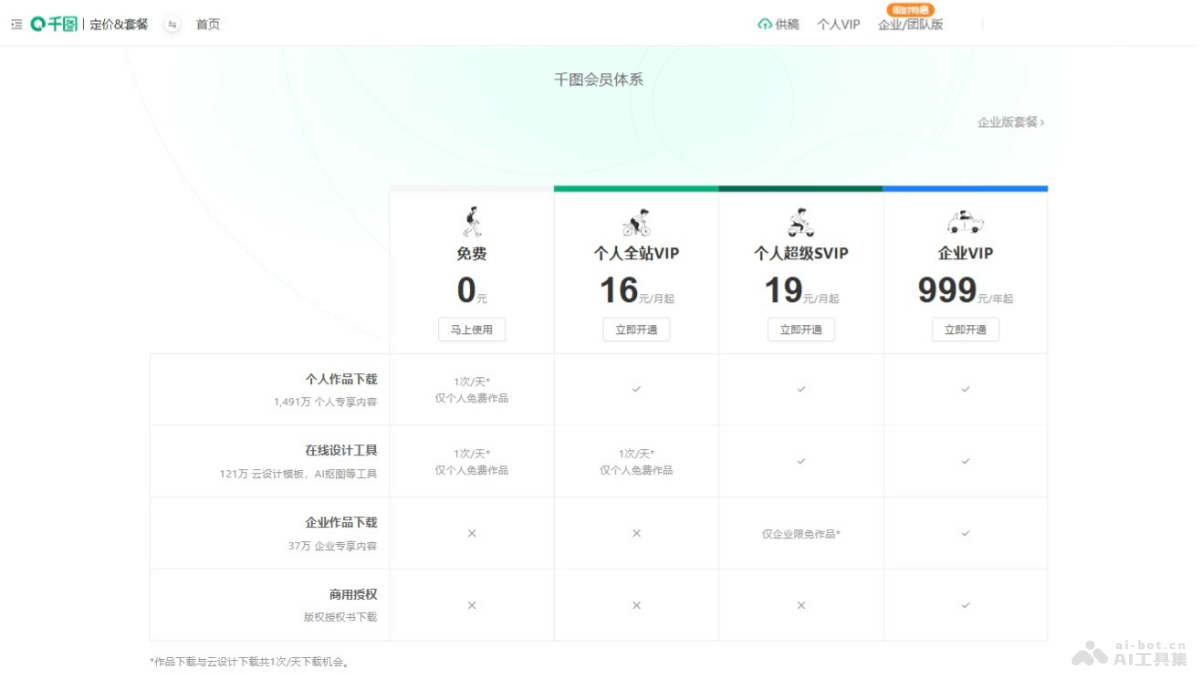Click the X mark under 免费 for 企业作品下载
Screen dimensions: 1200x675
pos(472,533)
